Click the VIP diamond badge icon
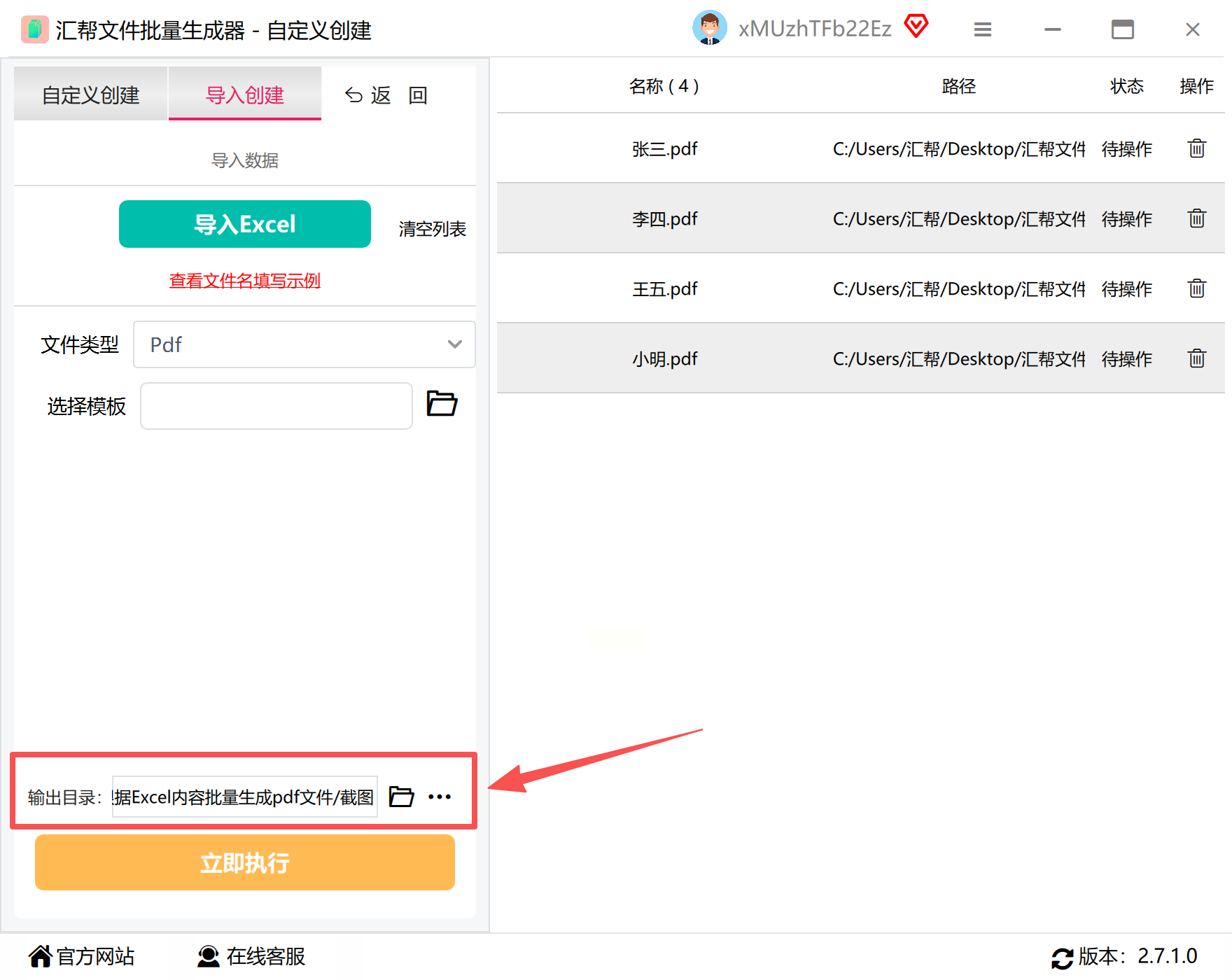 tap(916, 27)
